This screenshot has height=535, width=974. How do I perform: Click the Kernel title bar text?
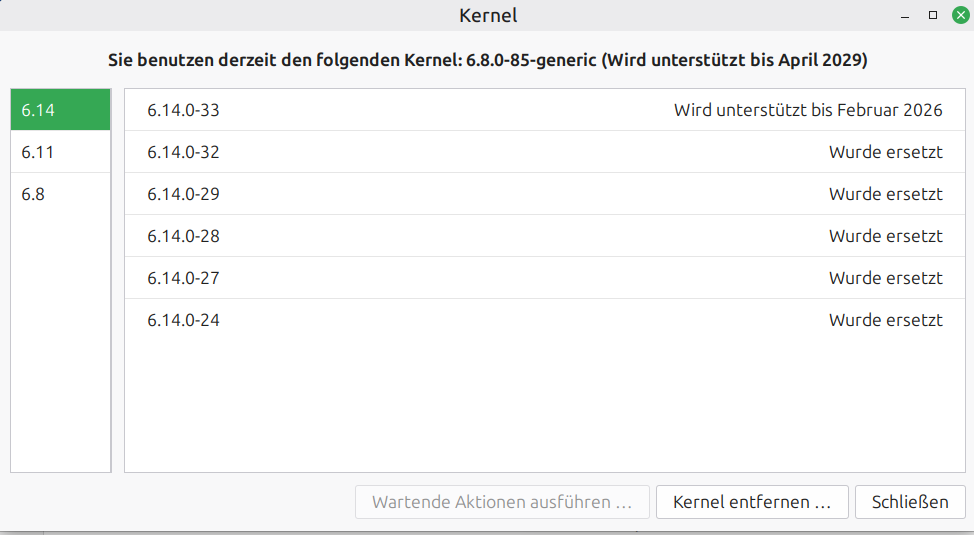click(x=487, y=15)
